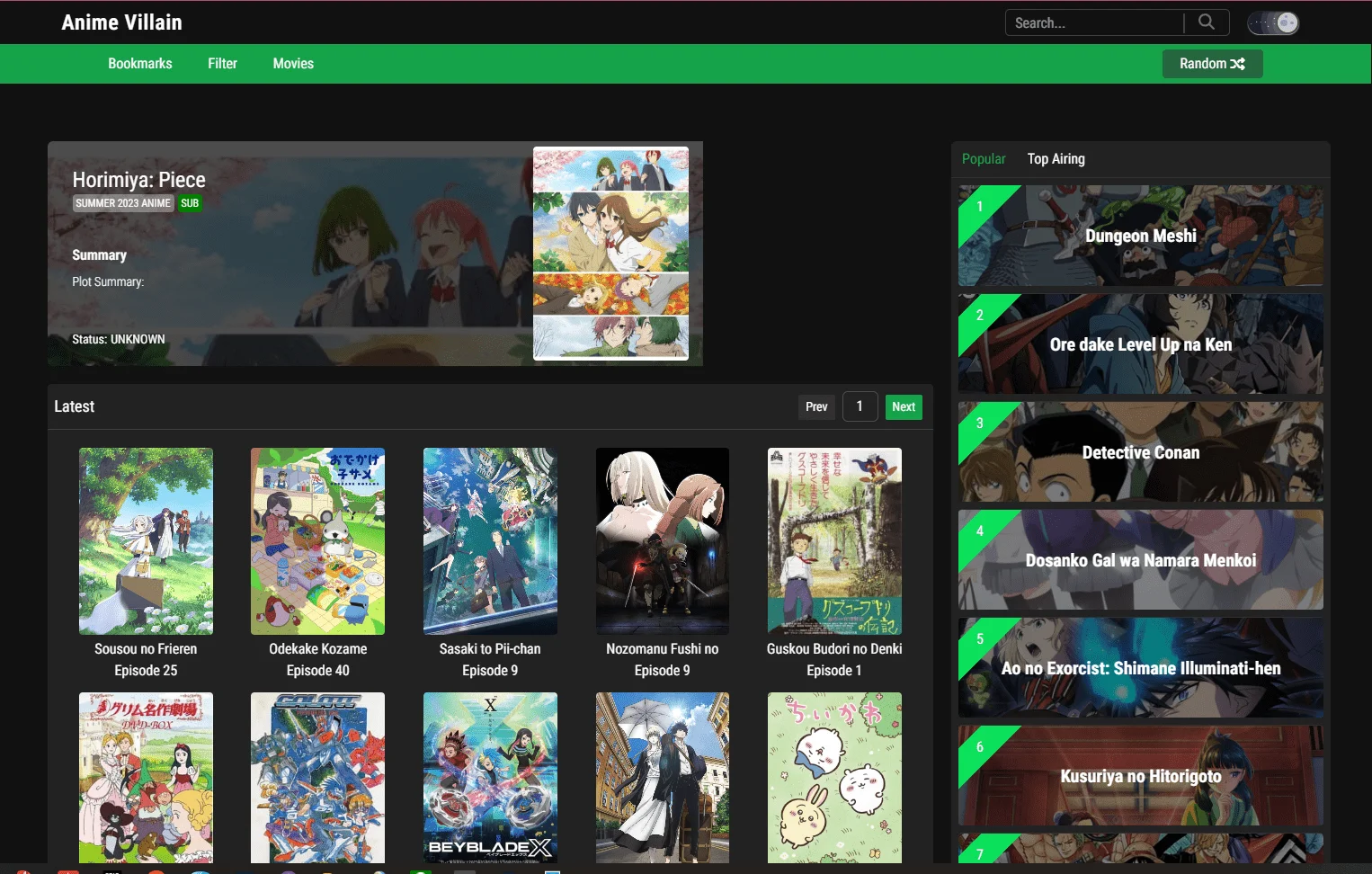Open Dosanko Gal wa Namara Menkoi
1372x874 pixels.
(1140, 559)
